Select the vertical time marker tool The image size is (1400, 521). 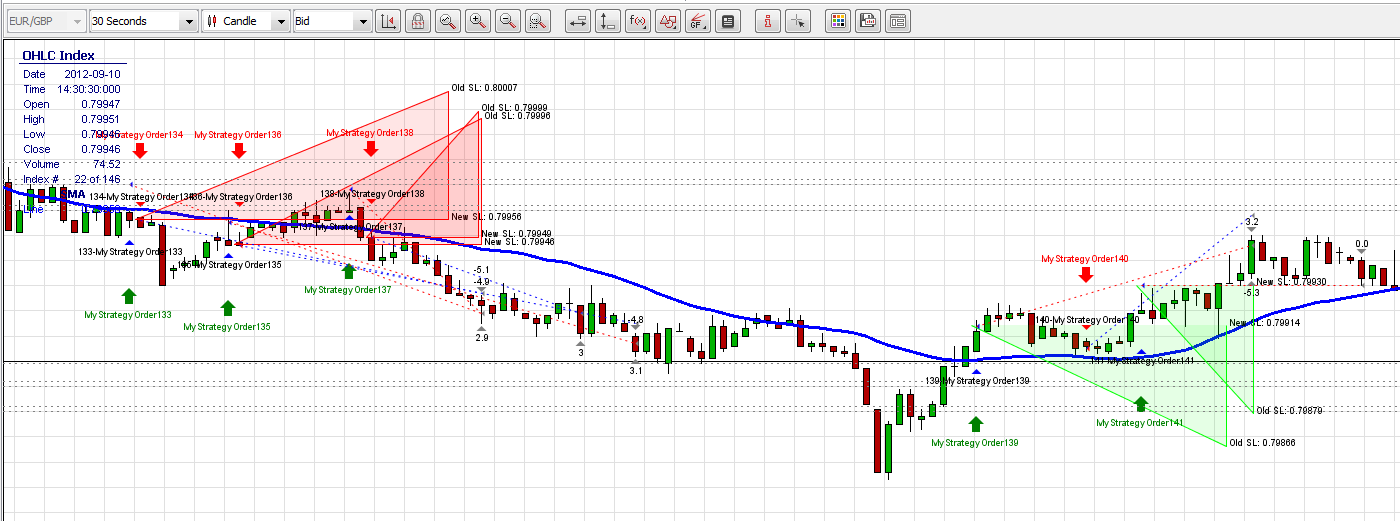[x=607, y=20]
